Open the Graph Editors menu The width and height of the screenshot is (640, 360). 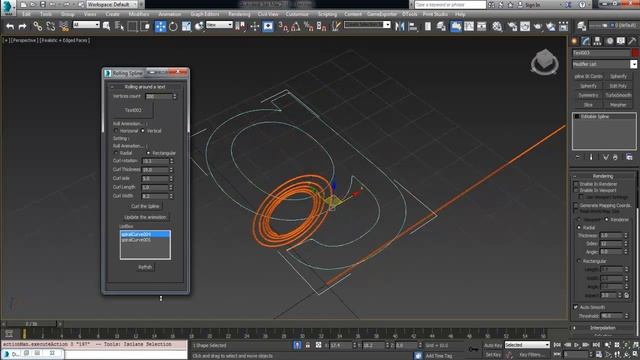point(205,14)
